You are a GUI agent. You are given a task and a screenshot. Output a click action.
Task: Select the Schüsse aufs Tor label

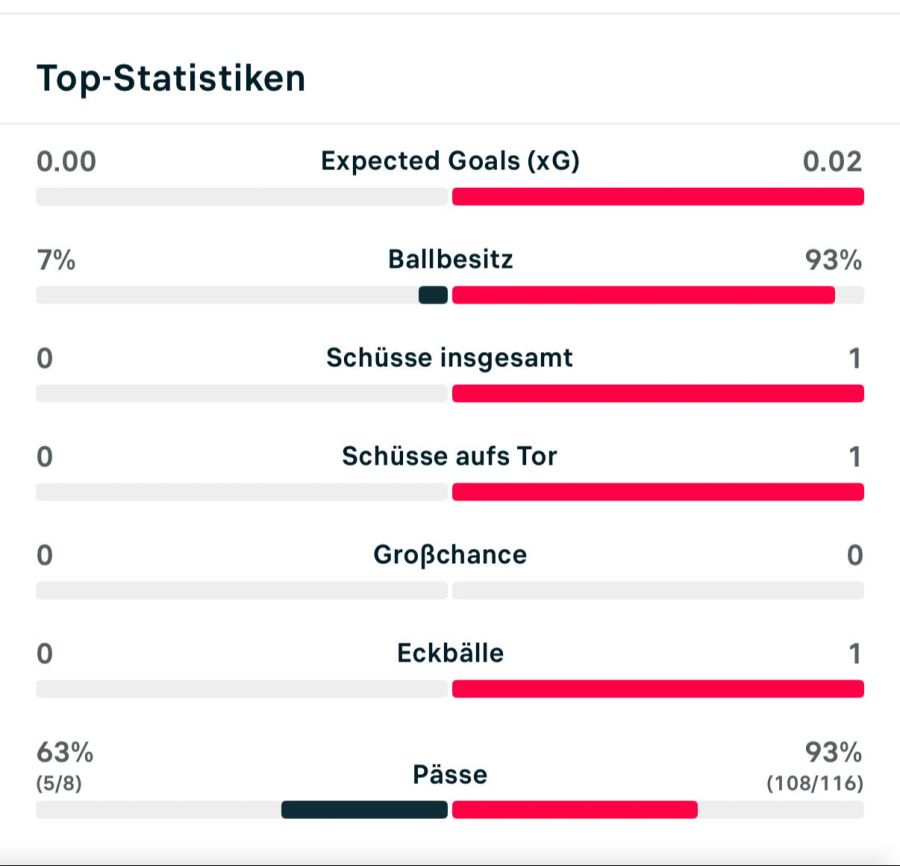click(x=450, y=456)
